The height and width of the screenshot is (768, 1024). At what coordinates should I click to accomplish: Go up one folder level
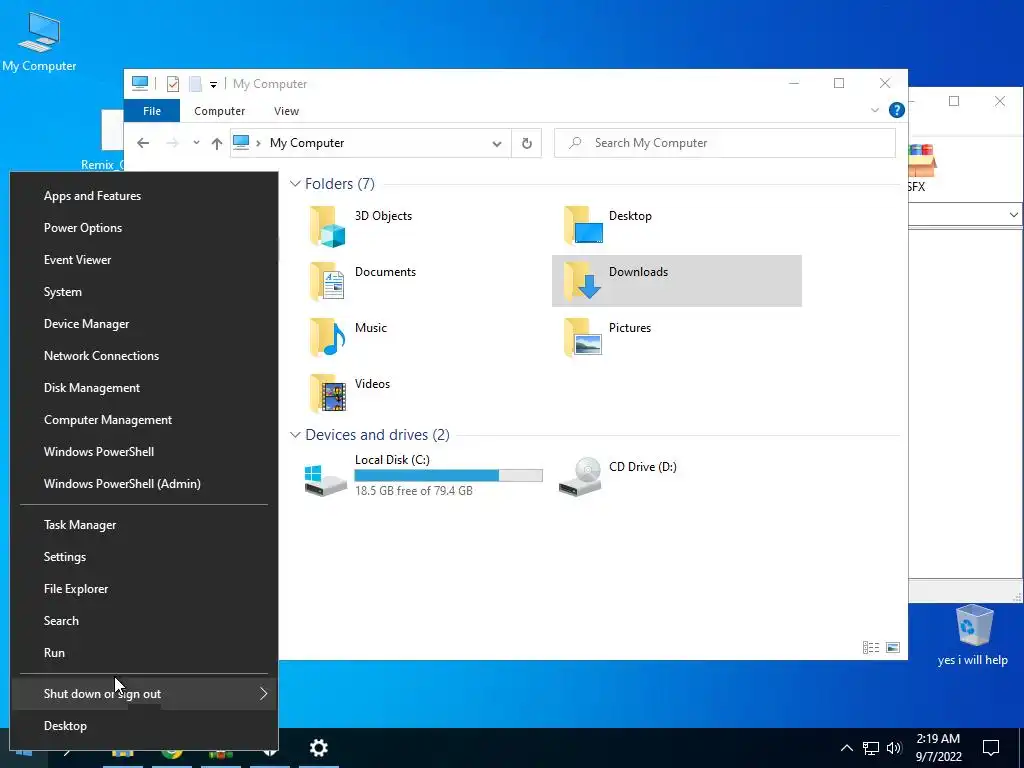coord(217,143)
